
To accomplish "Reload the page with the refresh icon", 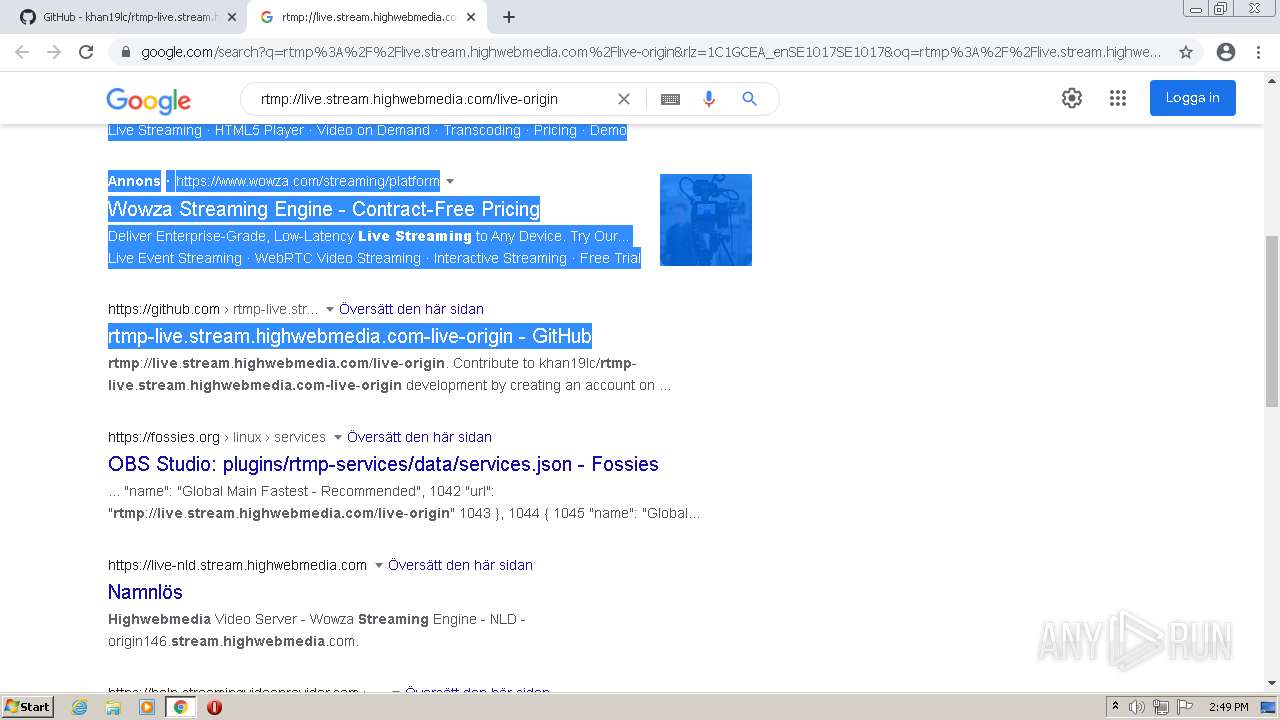I will (86, 52).
